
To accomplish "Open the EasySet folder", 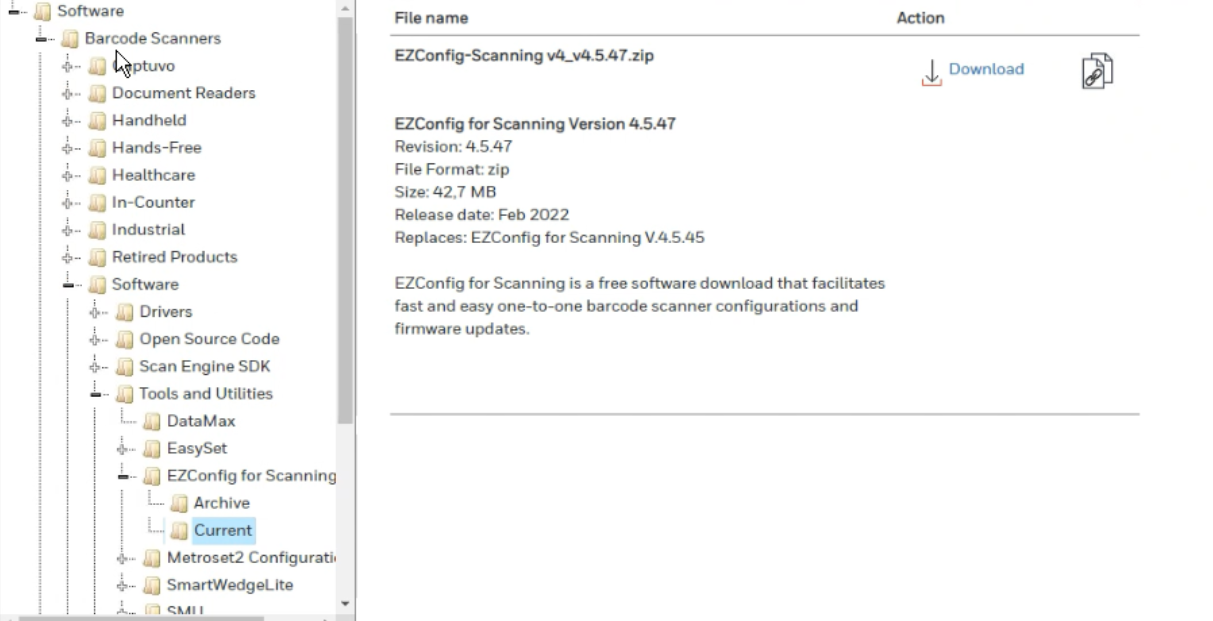I will coord(197,448).
